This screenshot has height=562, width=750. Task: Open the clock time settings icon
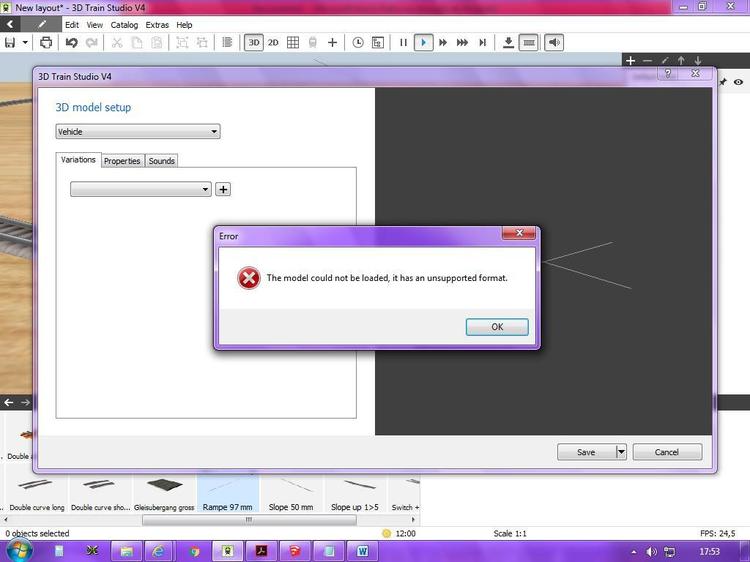click(x=358, y=43)
